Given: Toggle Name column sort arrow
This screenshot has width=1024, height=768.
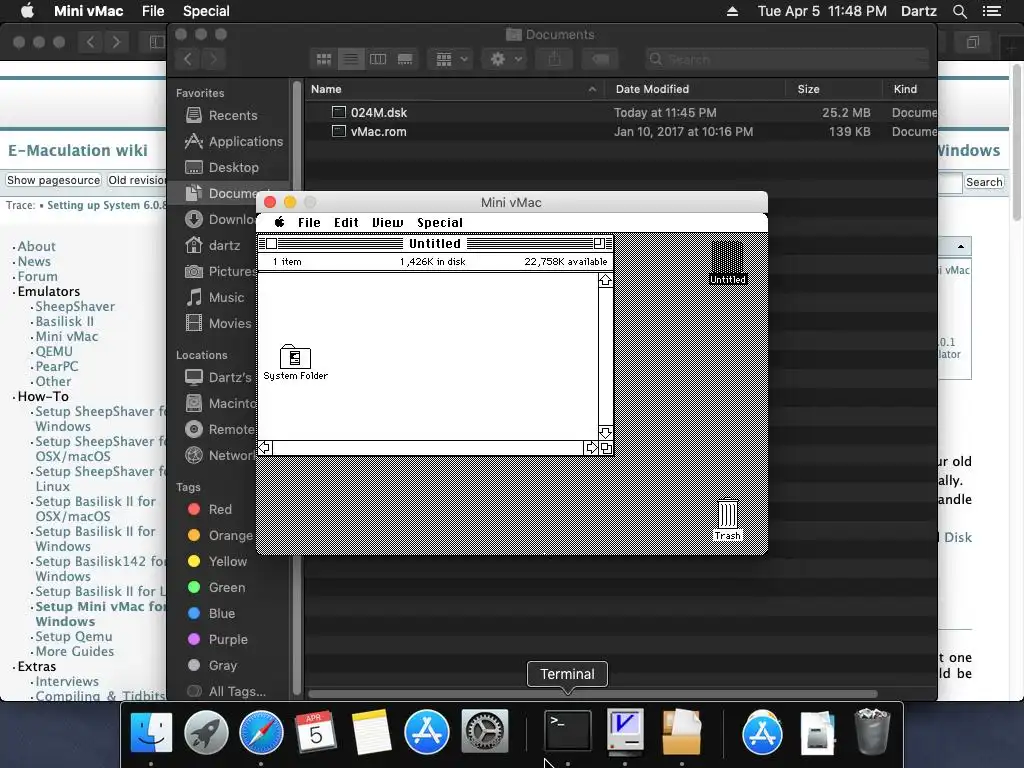Looking at the screenshot, I should pos(592,89).
